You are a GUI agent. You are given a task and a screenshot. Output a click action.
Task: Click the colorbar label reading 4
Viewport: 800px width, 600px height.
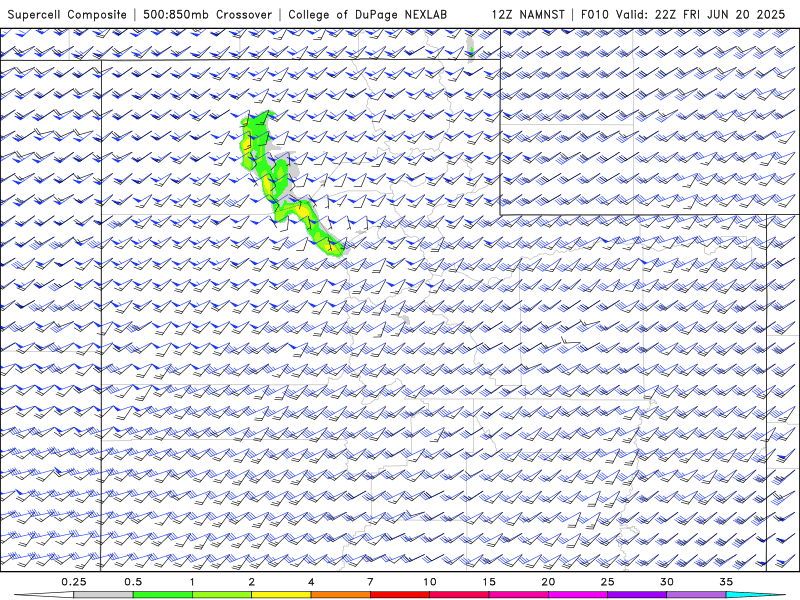coord(311,582)
